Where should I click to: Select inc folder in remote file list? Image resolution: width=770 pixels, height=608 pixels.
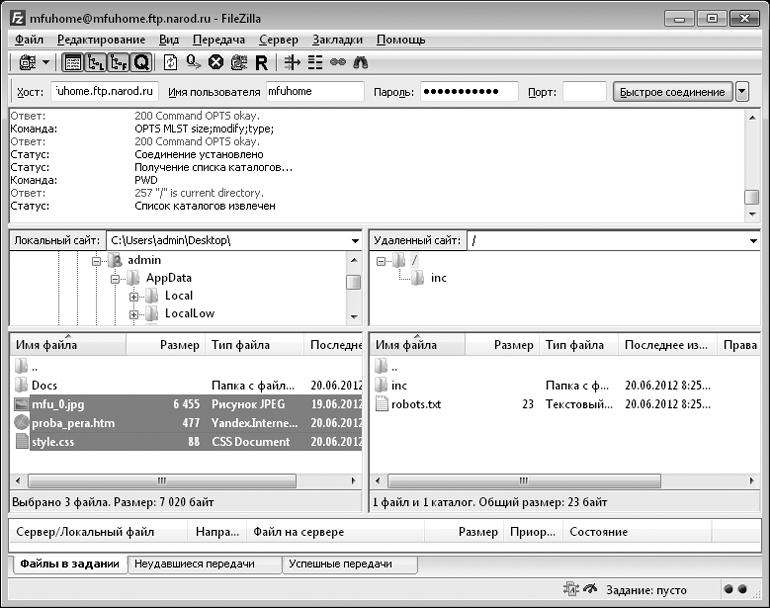pos(399,386)
